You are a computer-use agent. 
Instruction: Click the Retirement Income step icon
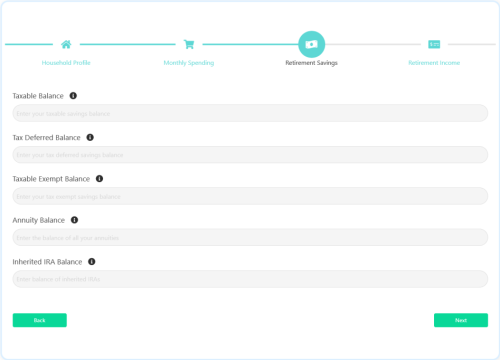(x=434, y=44)
